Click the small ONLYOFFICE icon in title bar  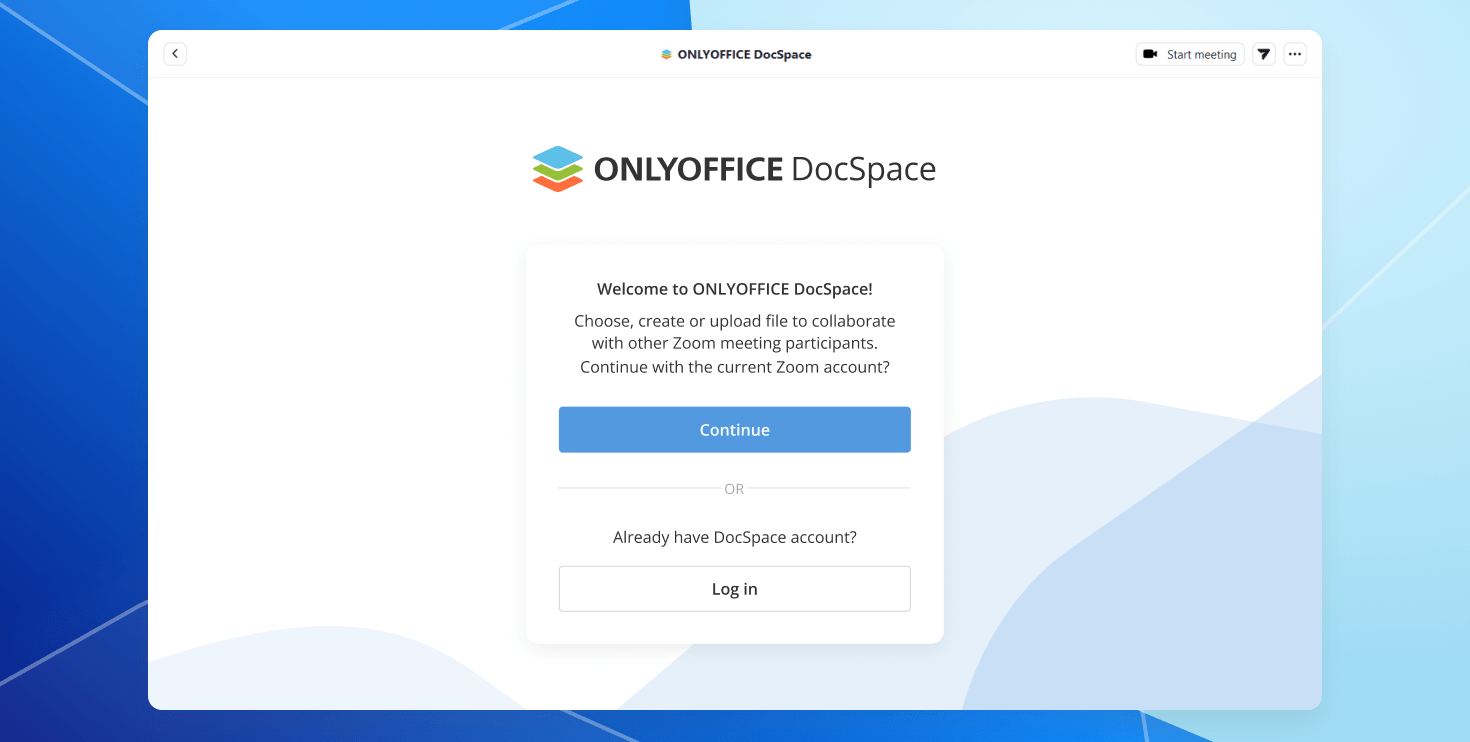tap(666, 55)
